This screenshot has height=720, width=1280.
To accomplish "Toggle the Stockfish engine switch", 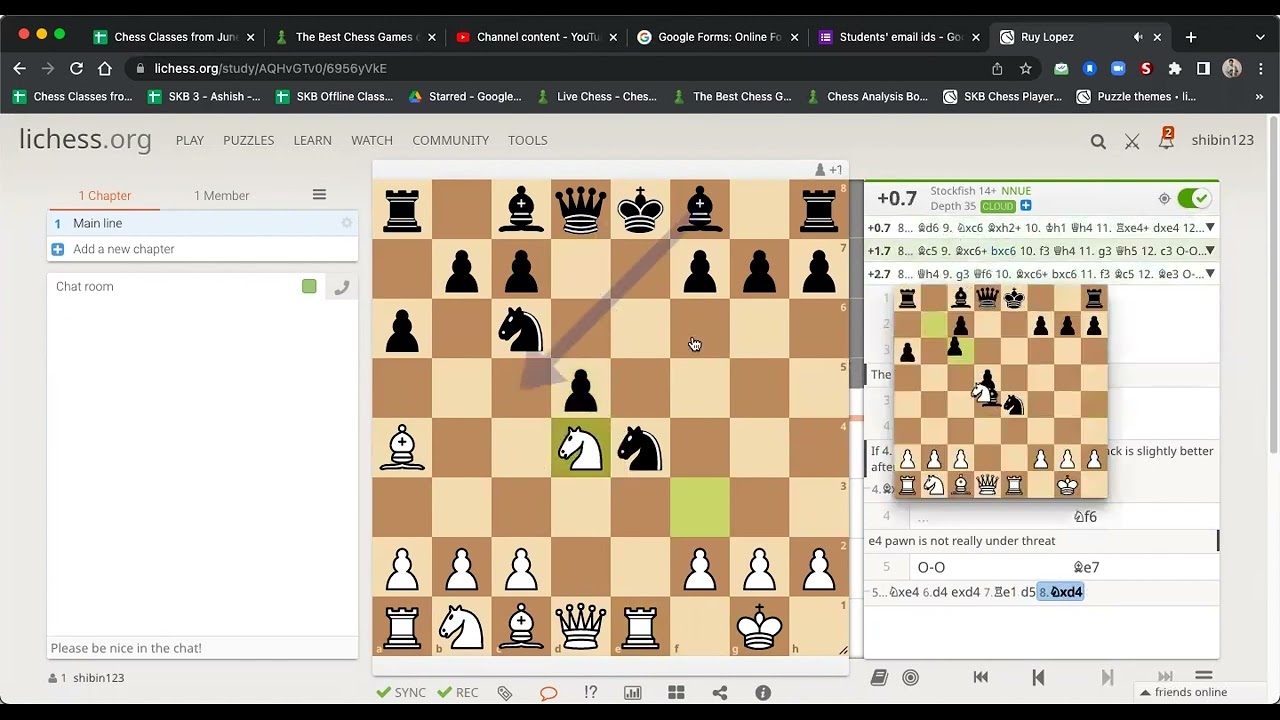I will (x=1194, y=199).
